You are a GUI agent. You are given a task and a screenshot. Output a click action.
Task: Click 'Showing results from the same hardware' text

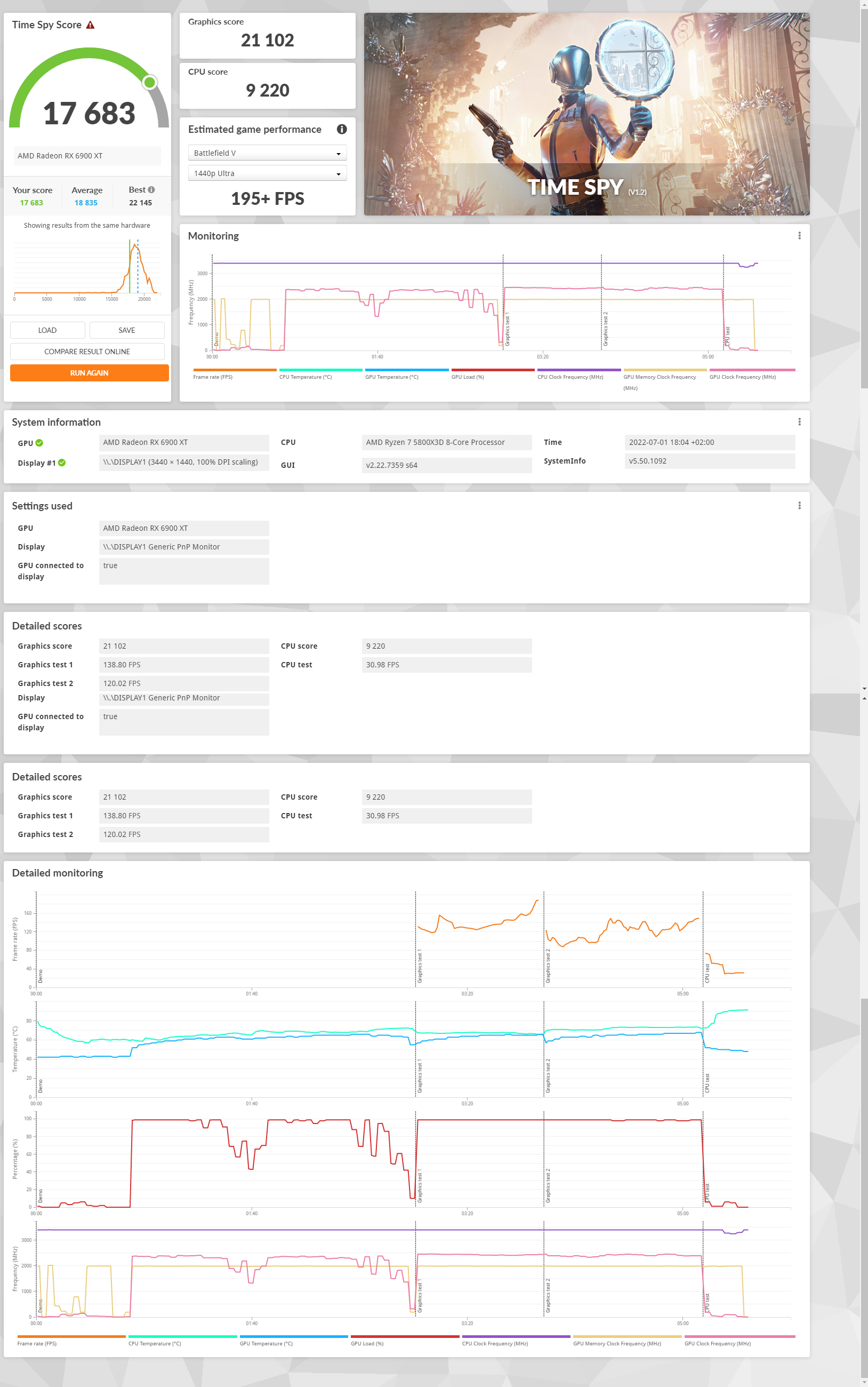click(87, 226)
